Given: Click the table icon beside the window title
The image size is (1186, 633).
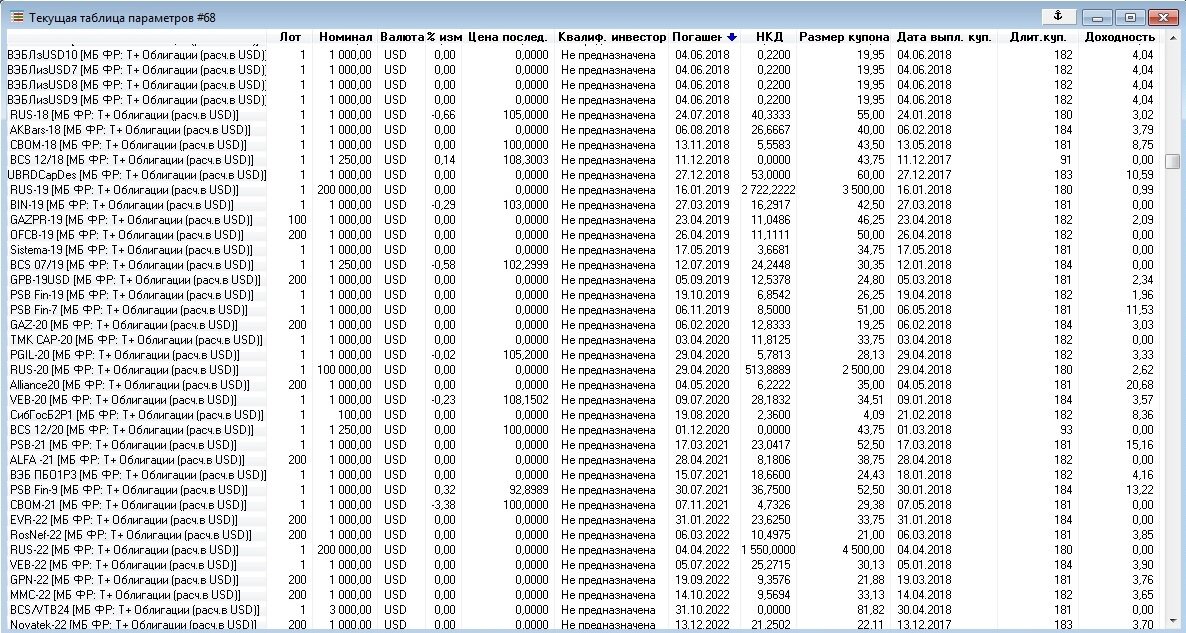Looking at the screenshot, I should (x=17, y=17).
